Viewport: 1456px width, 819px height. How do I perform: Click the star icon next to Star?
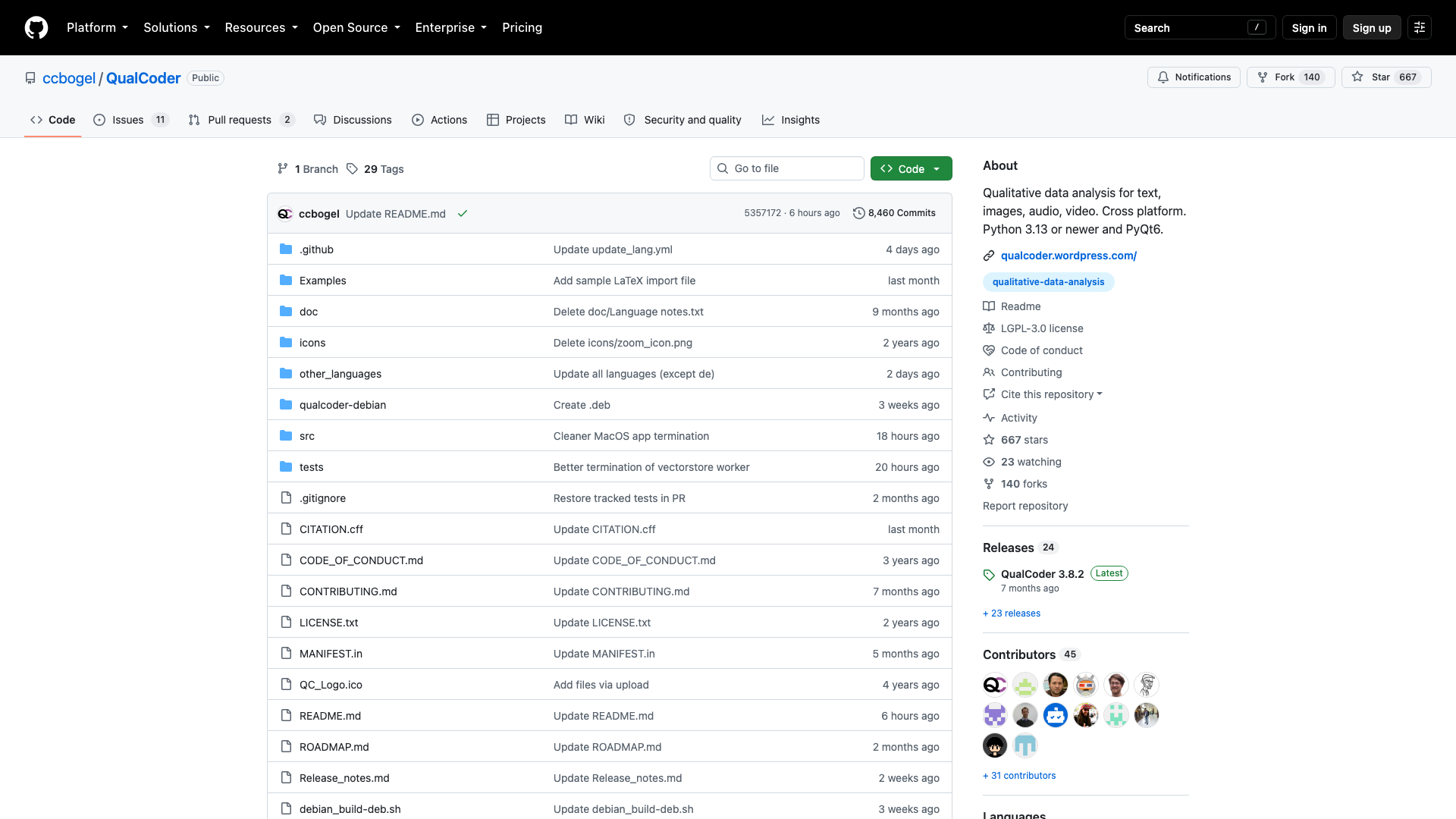pyautogui.click(x=1357, y=77)
